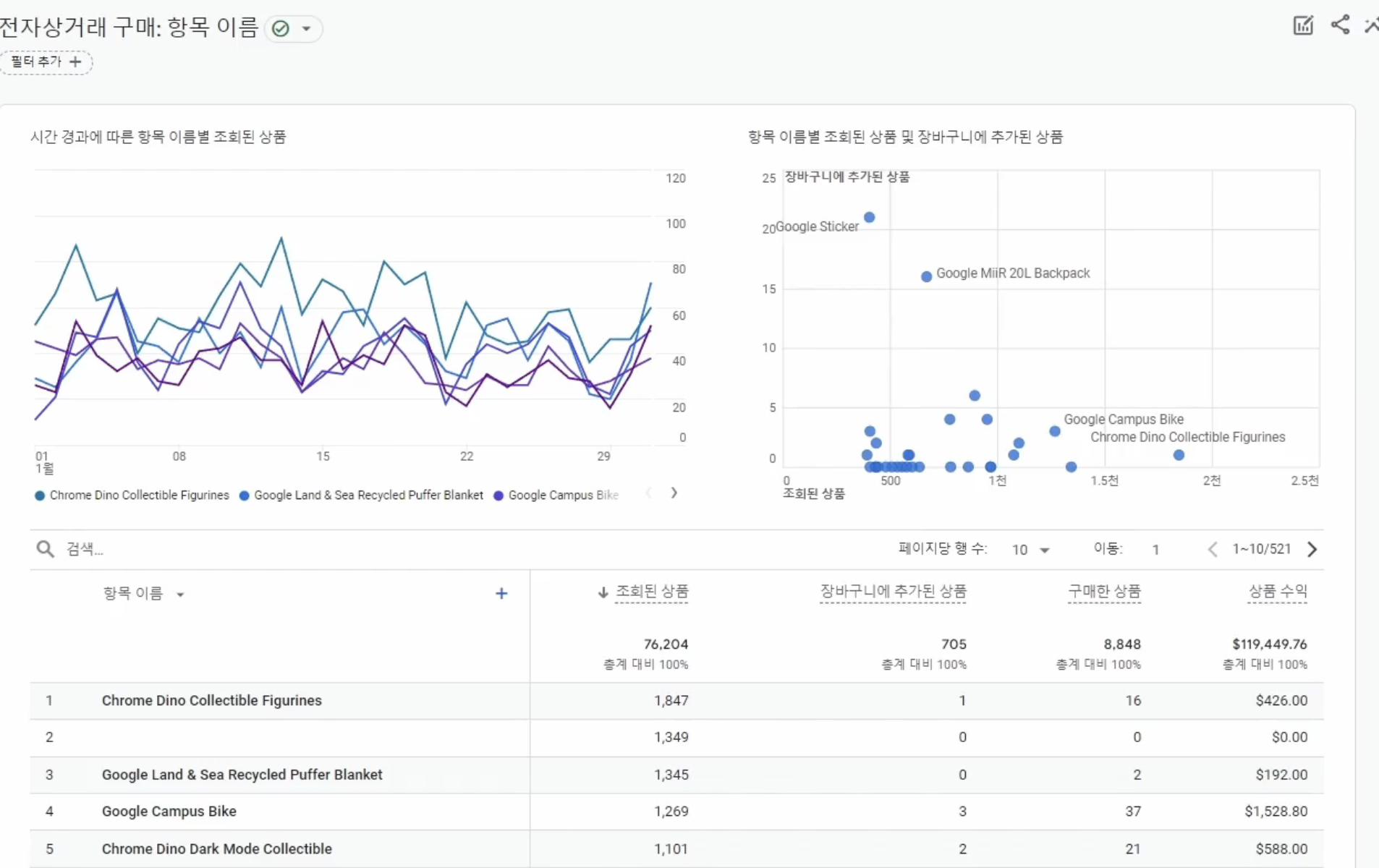Viewport: 1379px width, 868px height.
Task: Click the plus icon to add dimension
Action: [501, 594]
